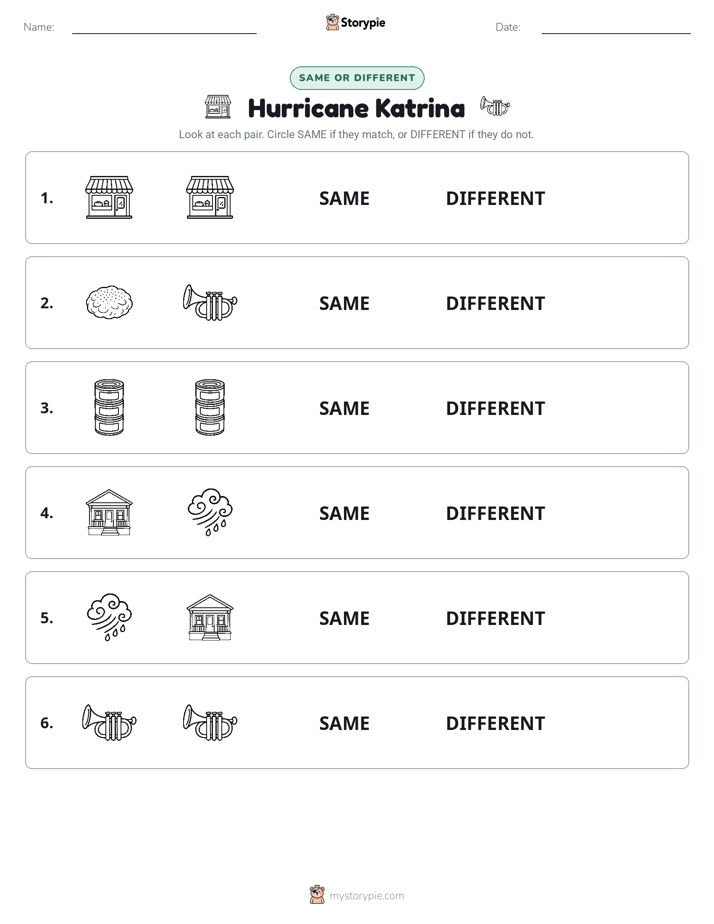Choose SAME for pair 6
This screenshot has height=924, width=714.
tap(344, 723)
